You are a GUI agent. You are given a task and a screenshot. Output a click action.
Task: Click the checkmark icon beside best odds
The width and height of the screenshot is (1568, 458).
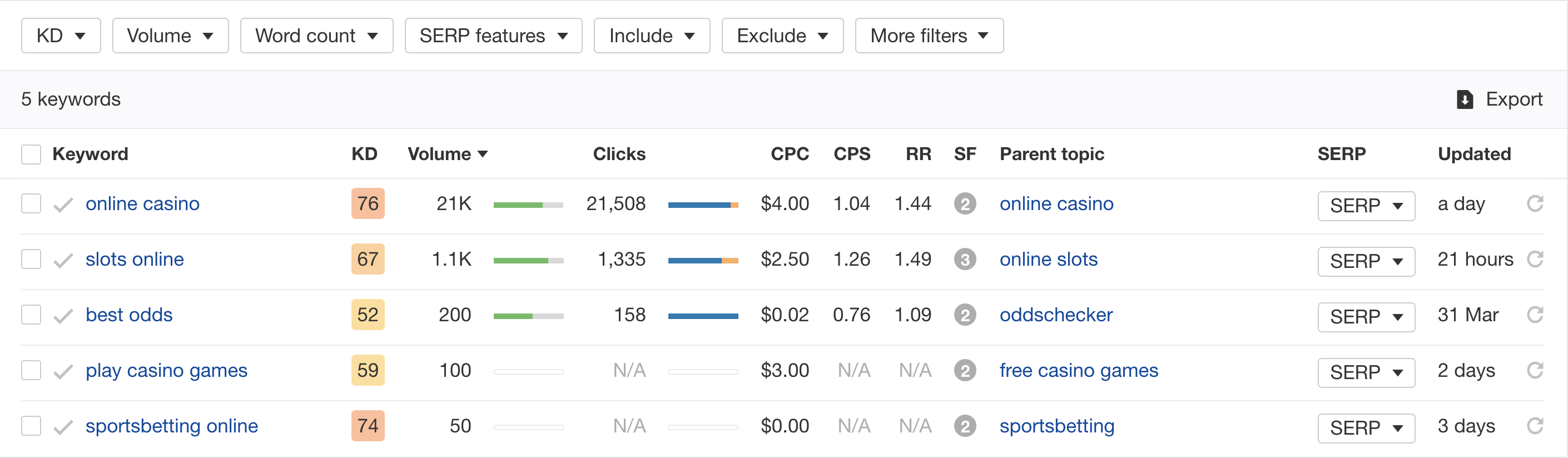[x=63, y=316]
